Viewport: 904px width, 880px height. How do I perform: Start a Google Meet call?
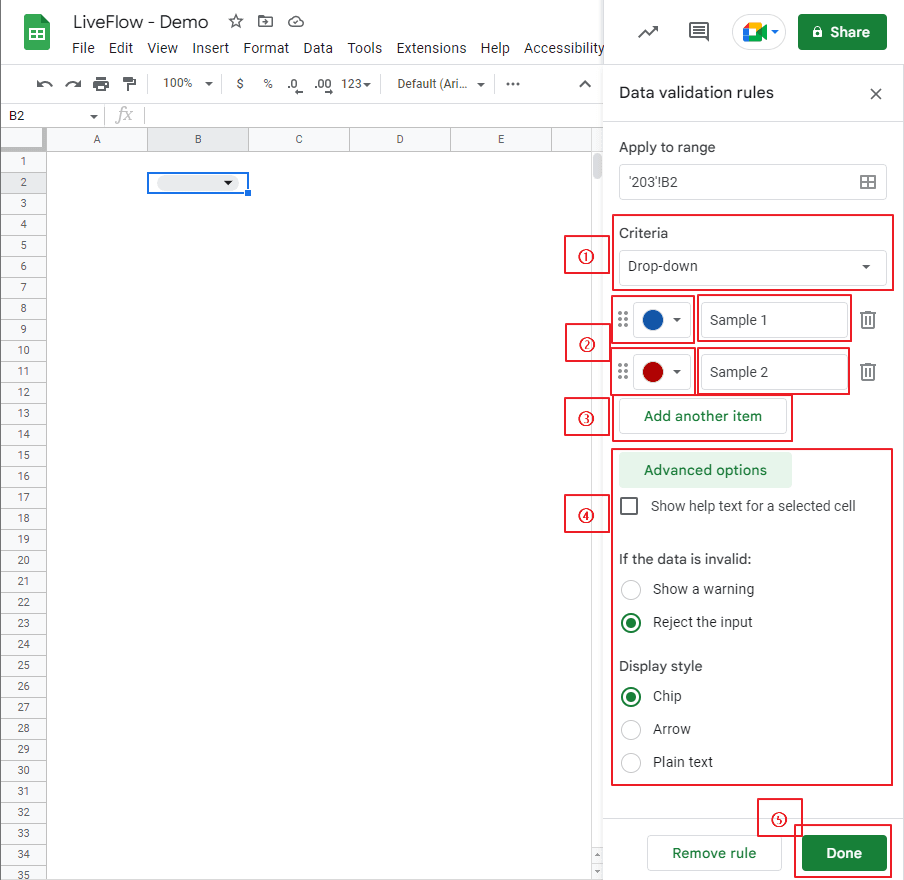pos(759,32)
